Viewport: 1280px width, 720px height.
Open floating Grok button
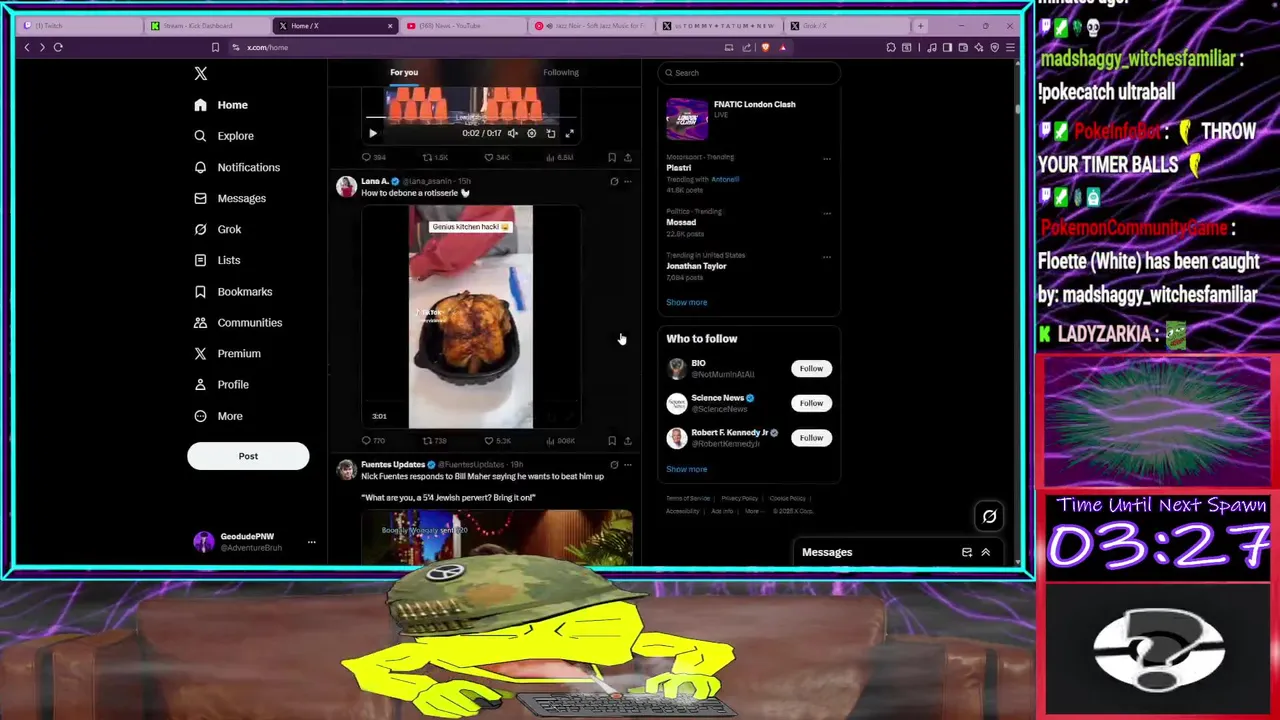[989, 516]
